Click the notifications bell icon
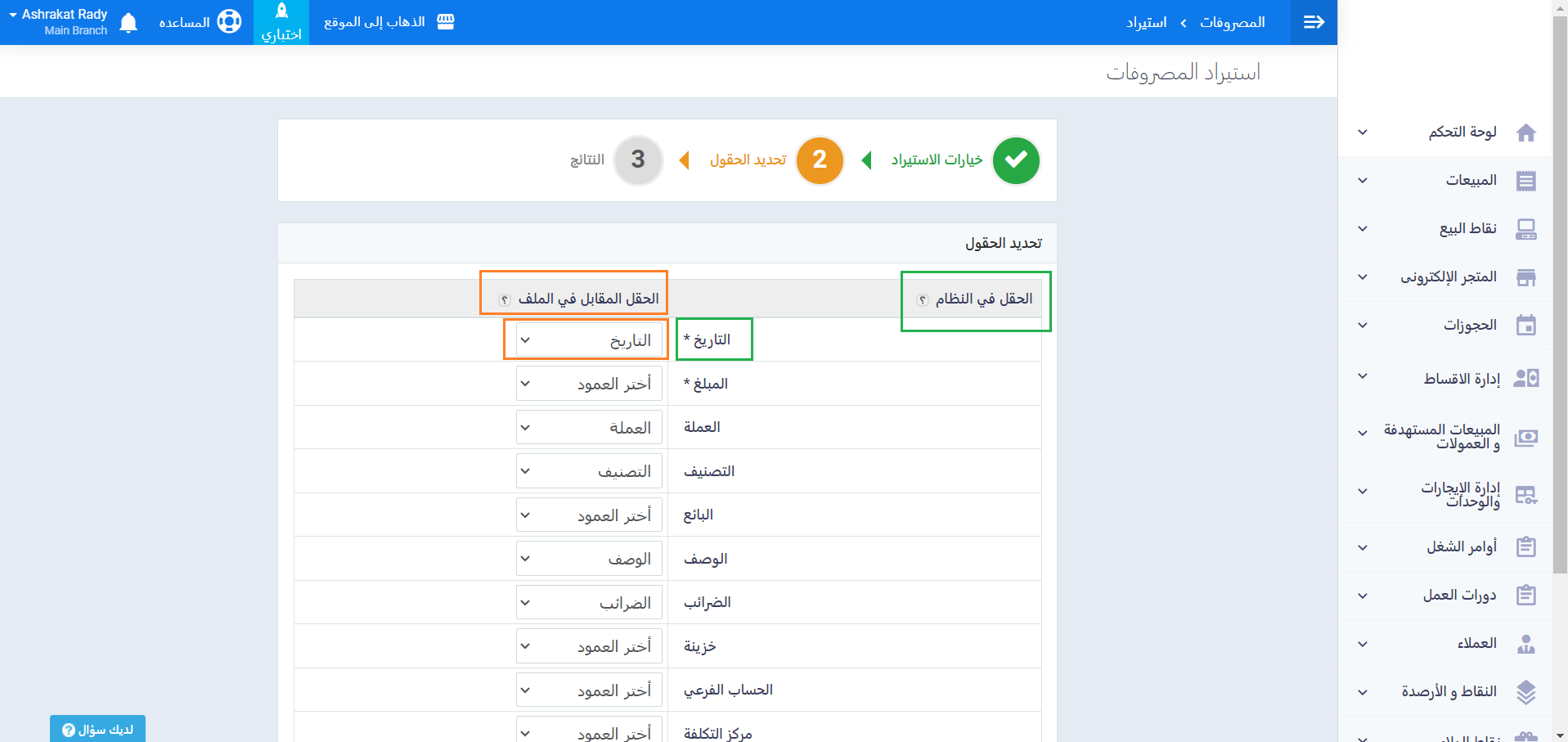The height and width of the screenshot is (742, 1568). pos(128,23)
